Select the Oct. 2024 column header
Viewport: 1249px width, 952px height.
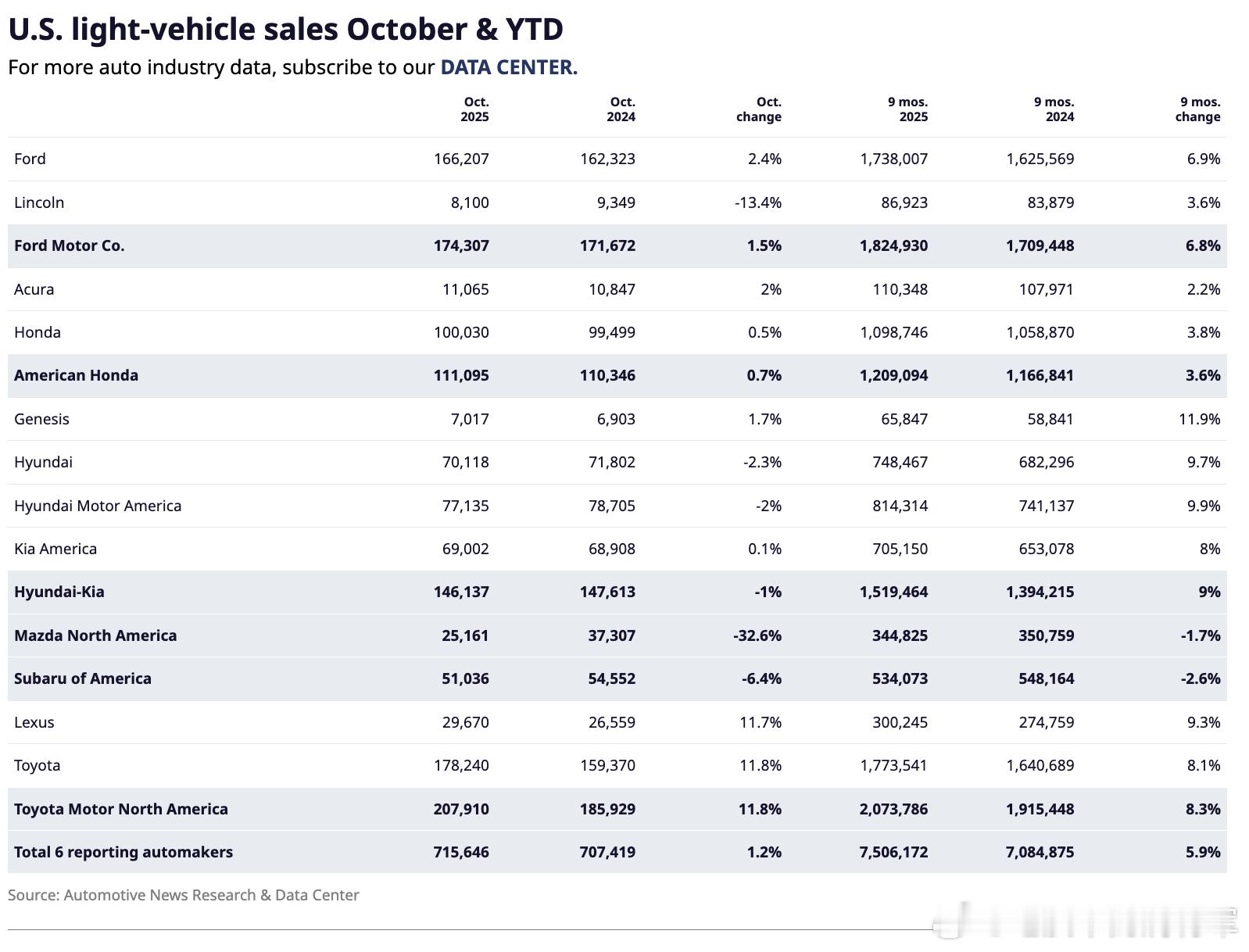click(621, 109)
